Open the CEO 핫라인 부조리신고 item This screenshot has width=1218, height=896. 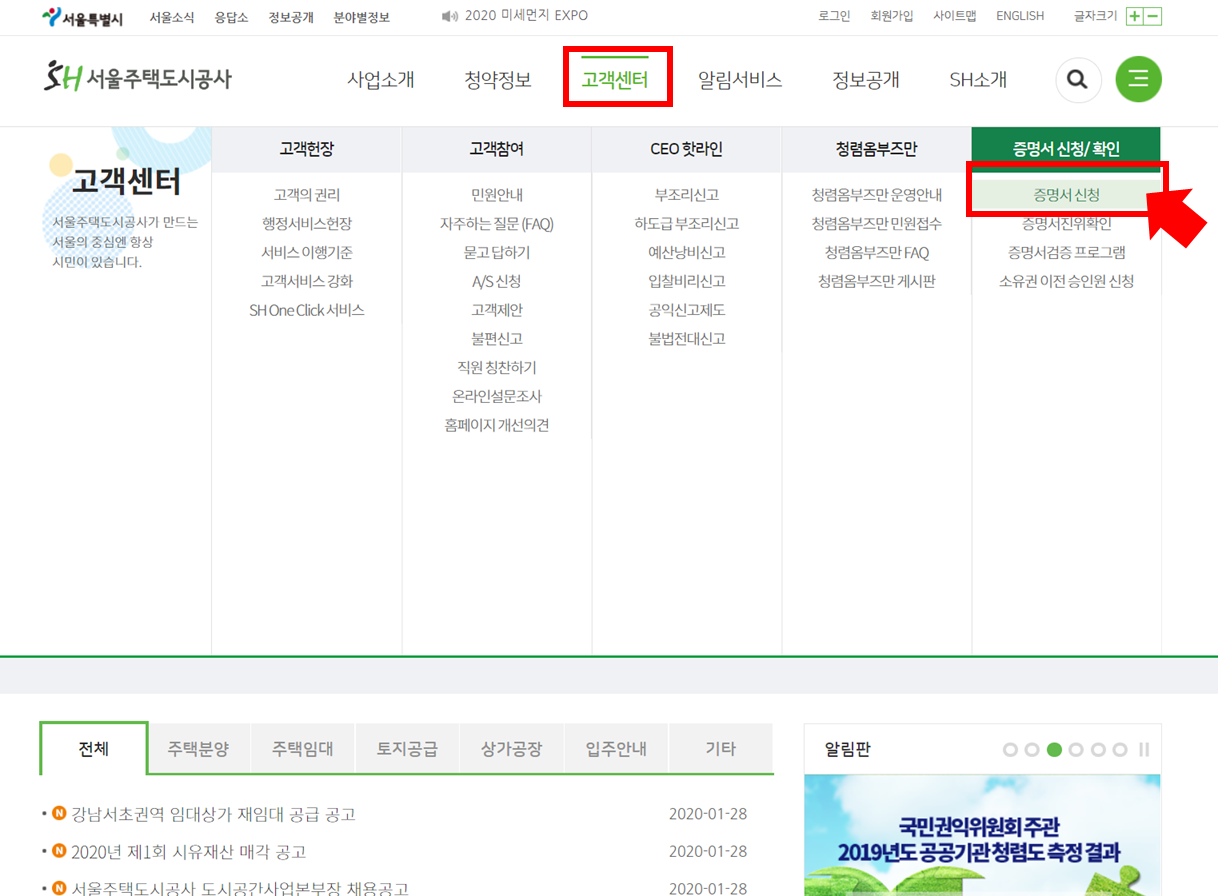(687, 195)
